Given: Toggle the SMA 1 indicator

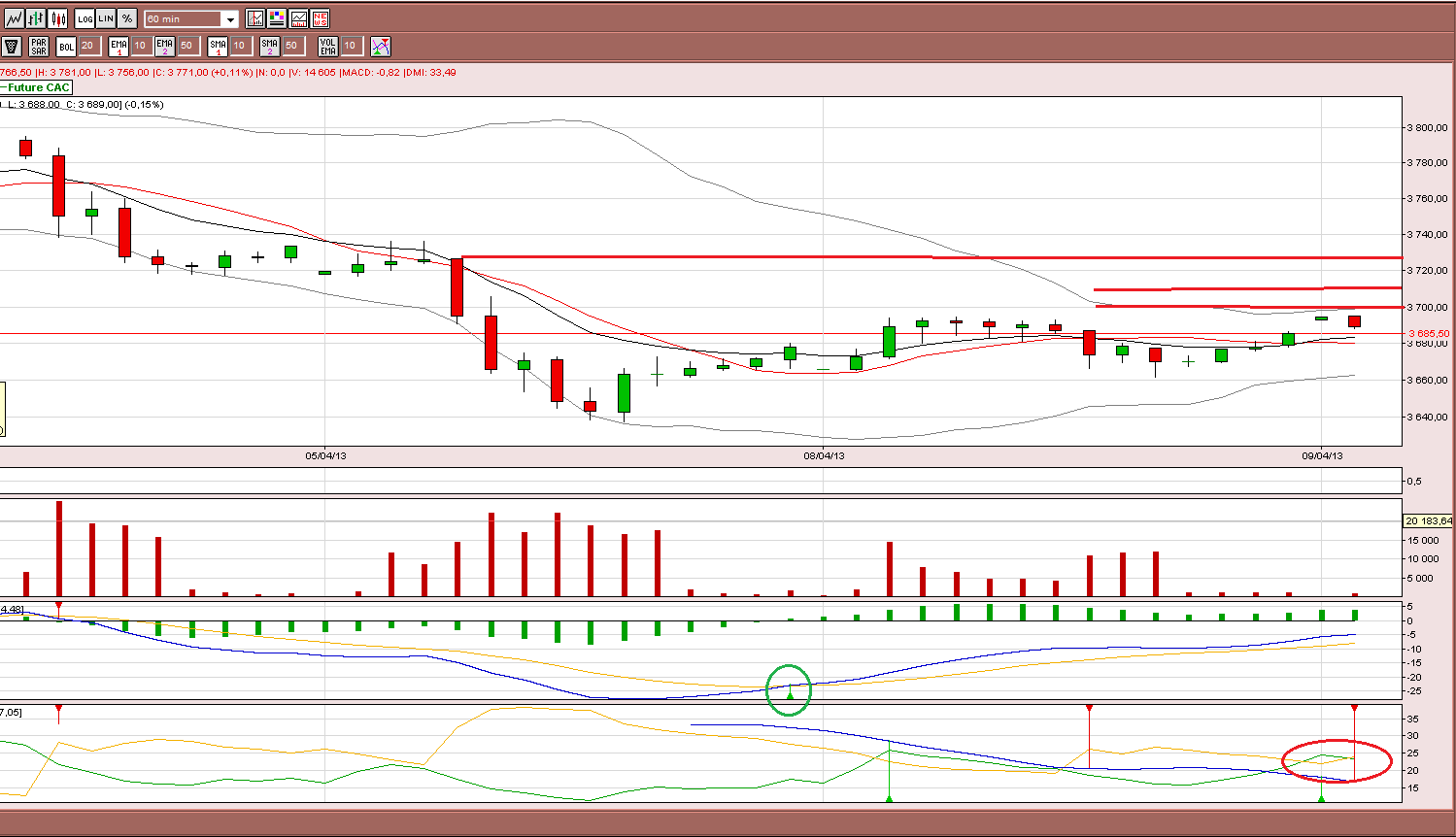Looking at the screenshot, I should [x=218, y=46].
